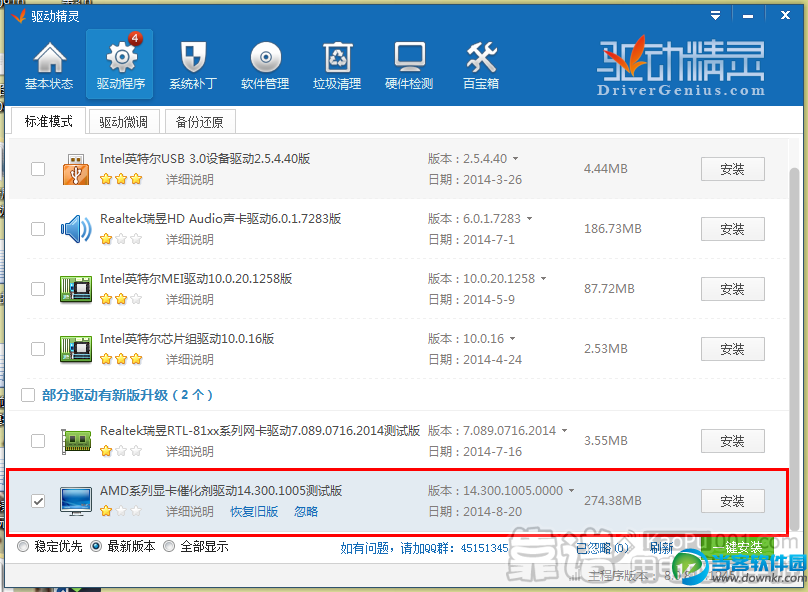Click the 部分驱动有新版升级（2个）heading

pos(127,395)
